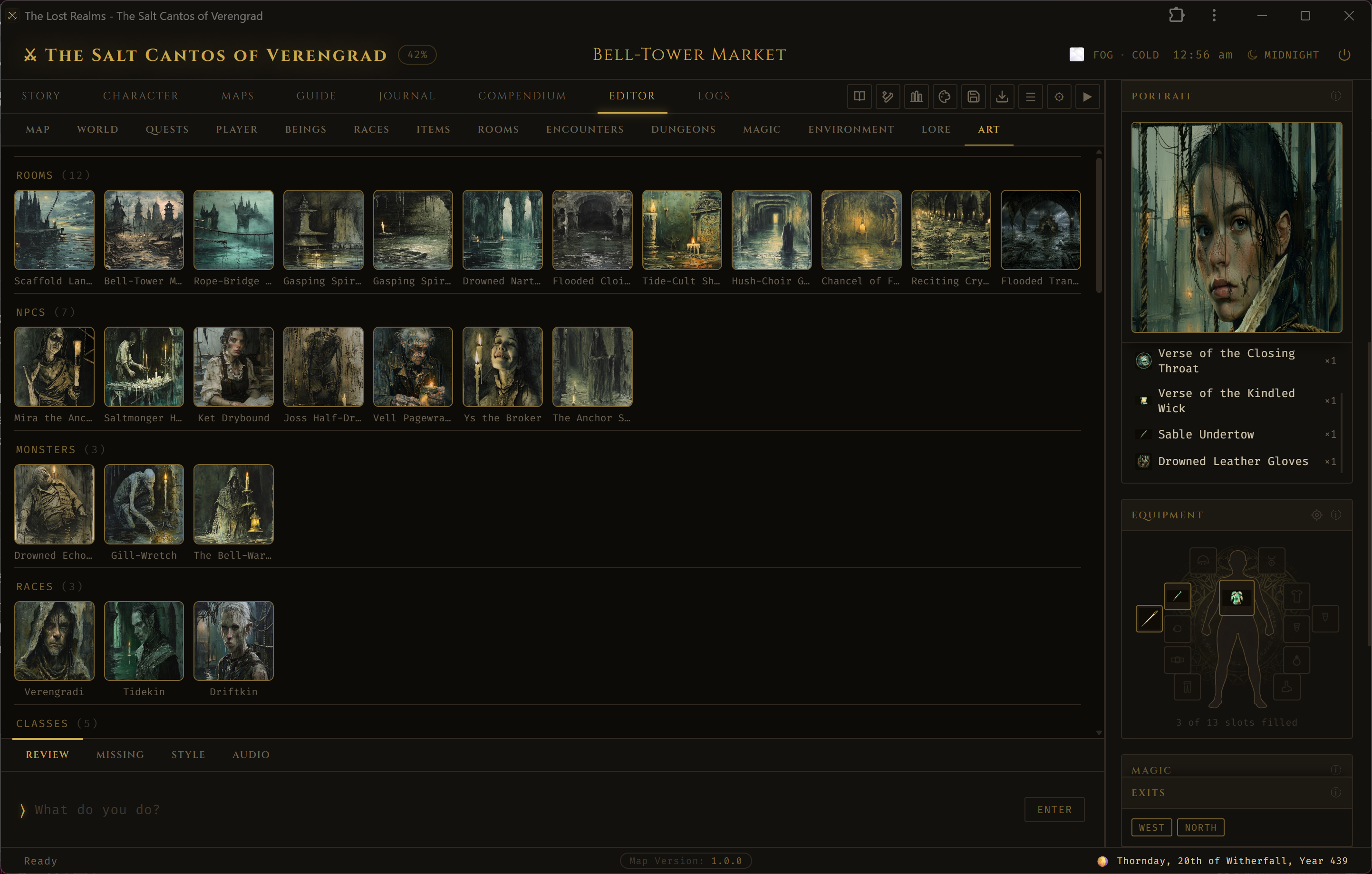Select the equipped chest armor slot
1372x874 pixels.
click(1237, 597)
